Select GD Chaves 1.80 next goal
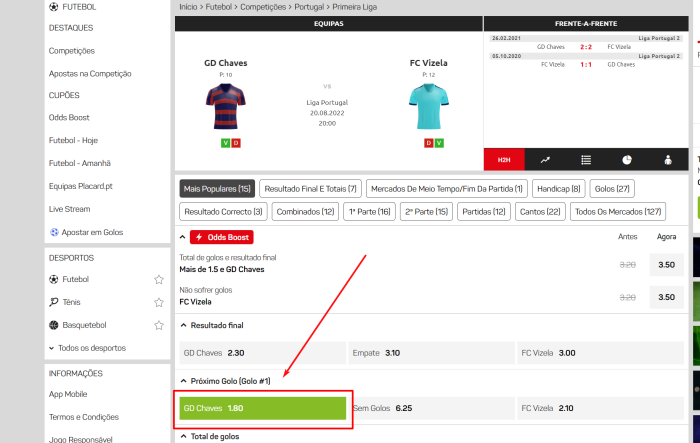 coord(262,408)
